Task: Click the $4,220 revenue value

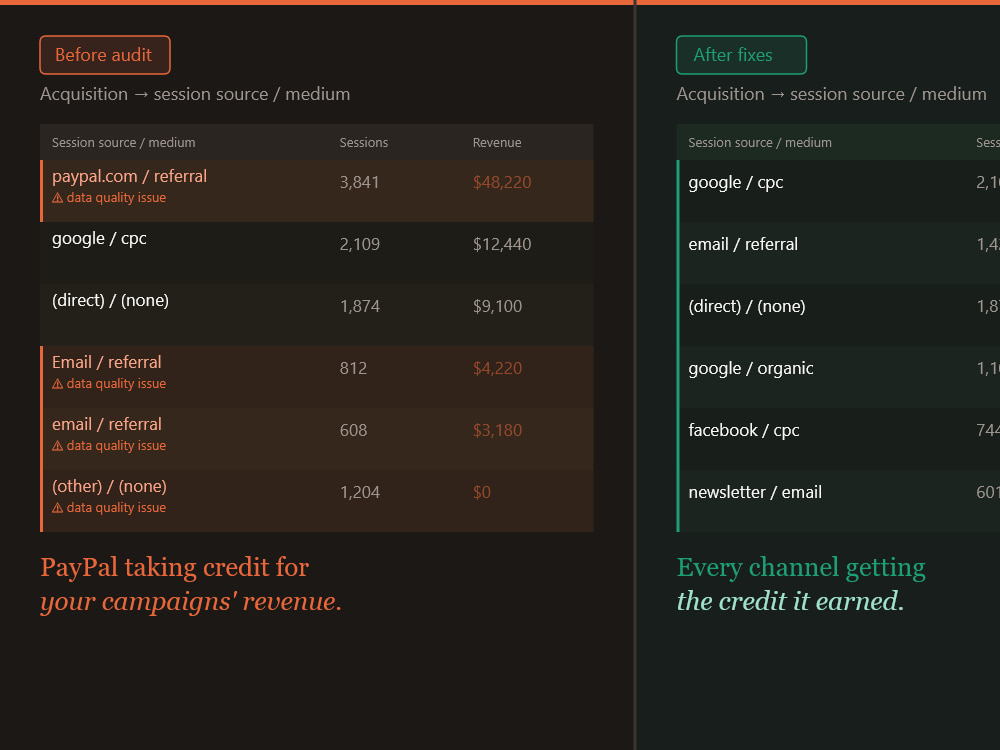Action: tap(497, 368)
